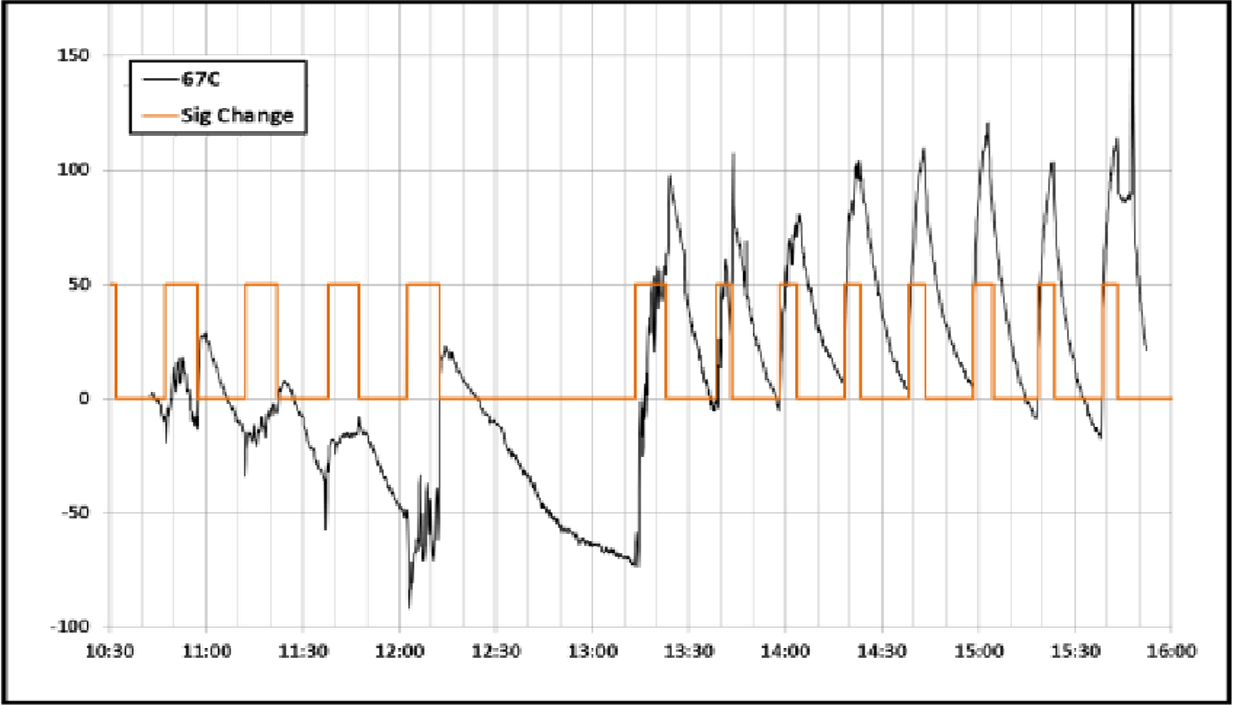The width and height of the screenshot is (1233, 705).
Task: Click the black 67C legend line marker
Action: [159, 80]
